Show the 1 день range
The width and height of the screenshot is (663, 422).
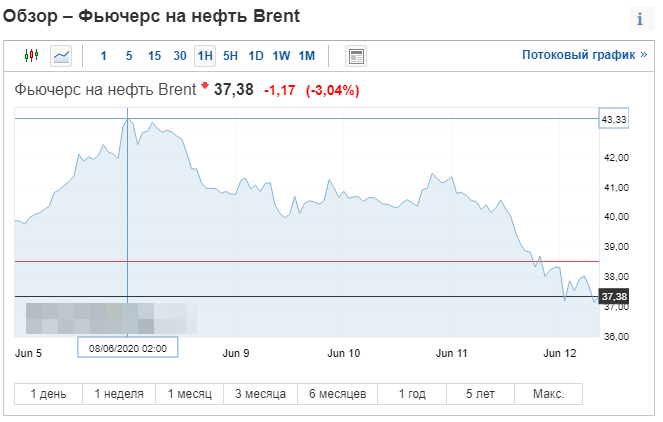(x=49, y=394)
